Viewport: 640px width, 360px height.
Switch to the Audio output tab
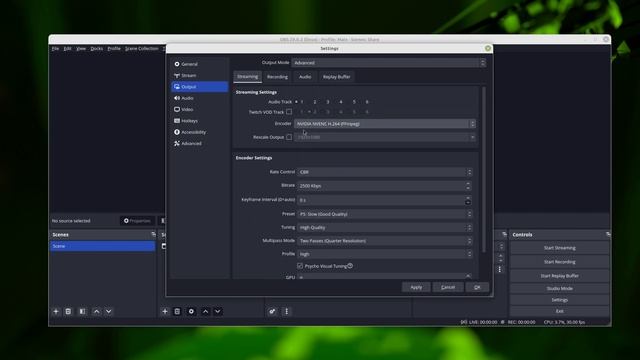point(305,77)
